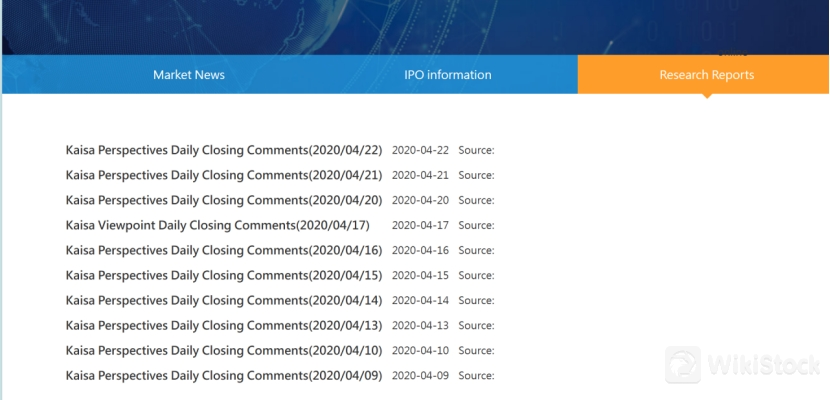
Task: Open Kaisa Perspectives Daily Closing Comments(2020/04/10)
Action: (x=224, y=350)
